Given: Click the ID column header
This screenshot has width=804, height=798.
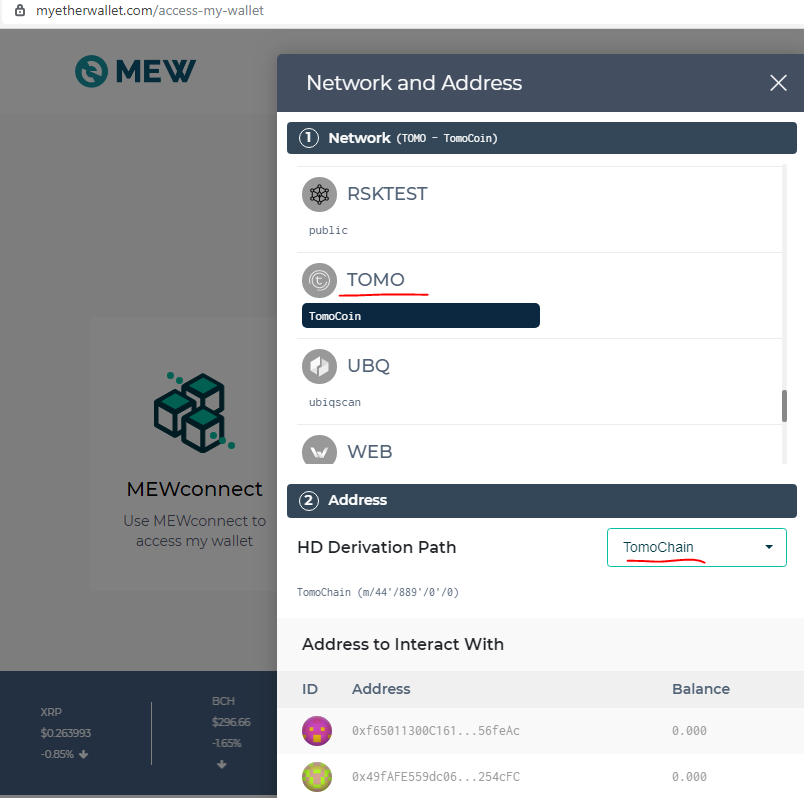Looking at the screenshot, I should click(x=310, y=689).
